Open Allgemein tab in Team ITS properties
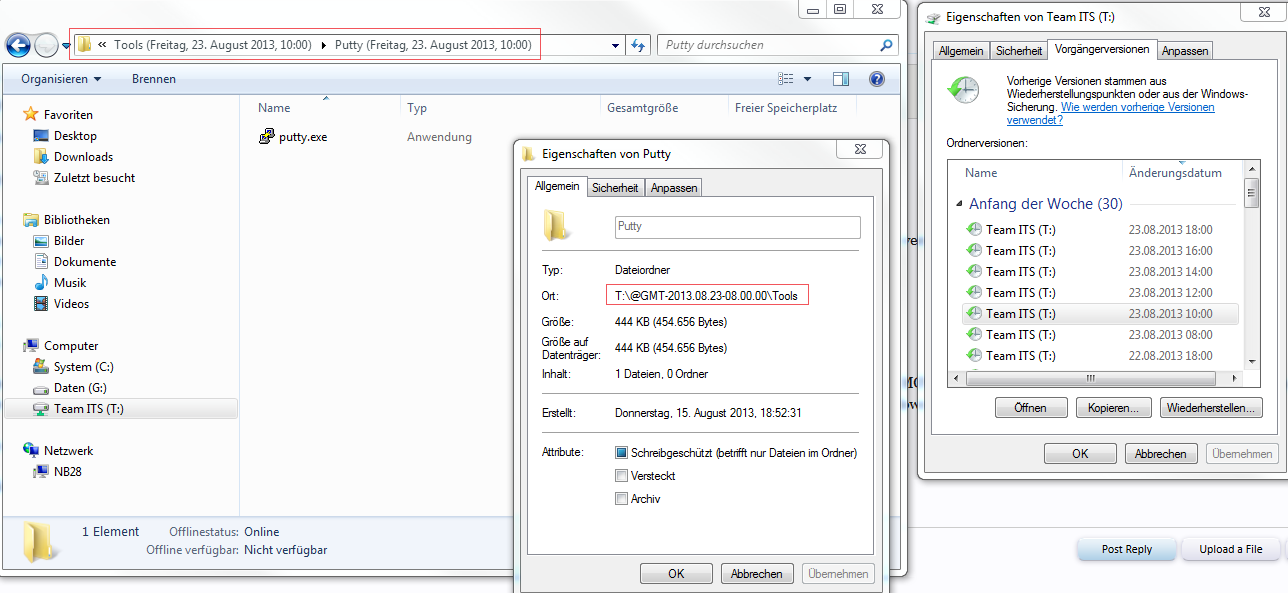 click(960, 51)
